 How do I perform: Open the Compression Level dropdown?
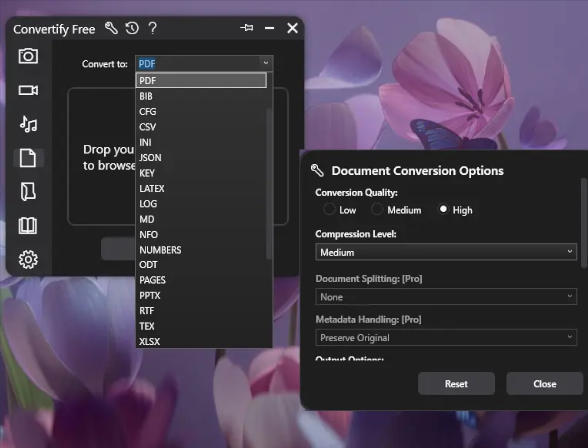446,252
